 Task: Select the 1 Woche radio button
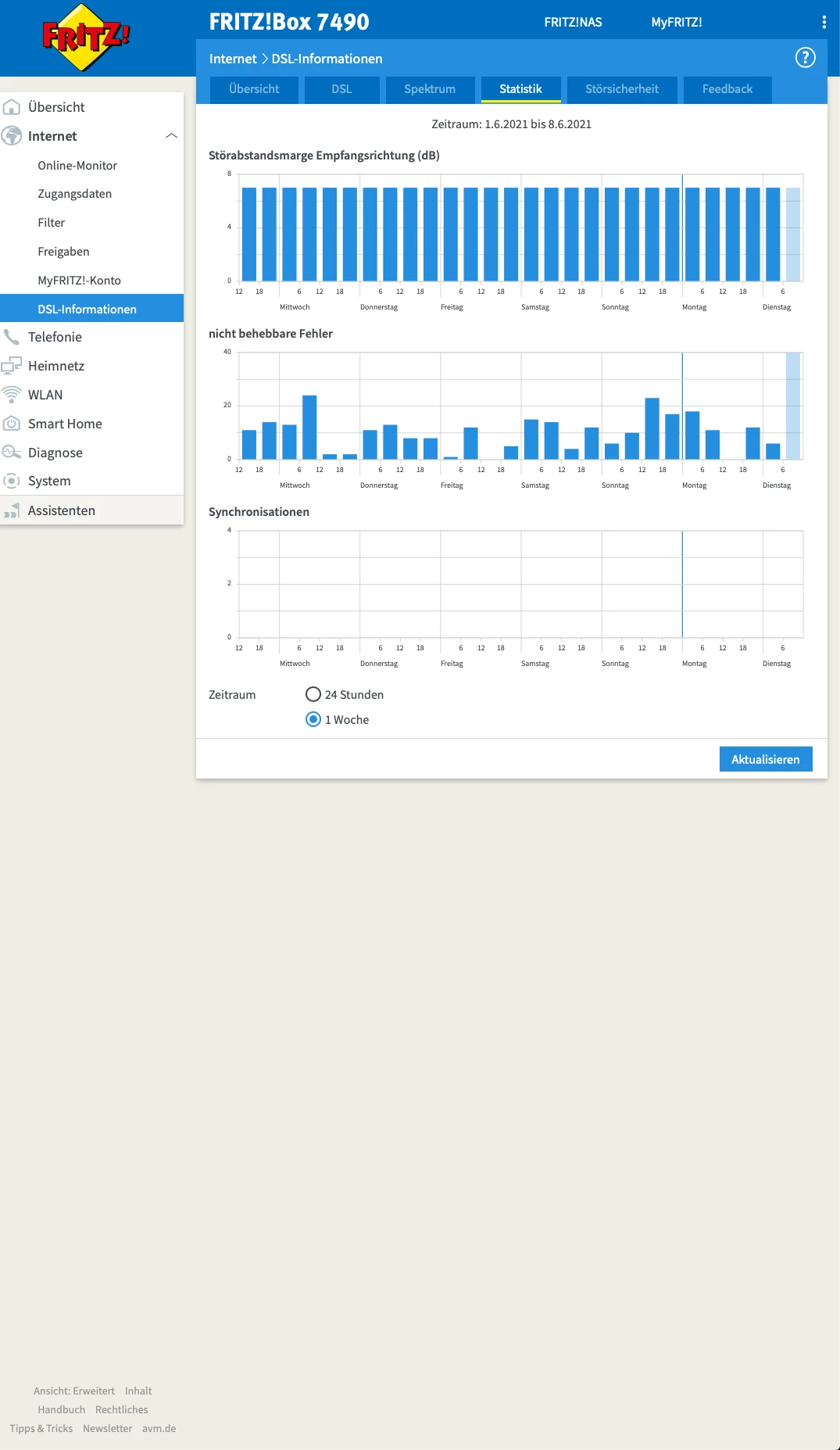tap(313, 719)
